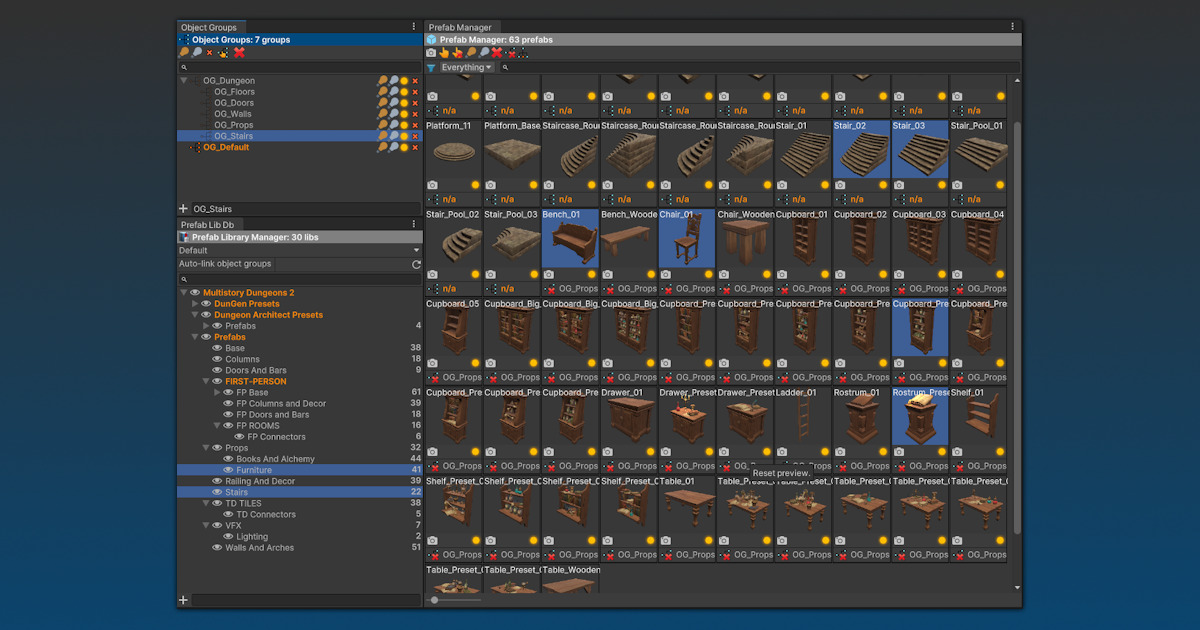Viewport: 1200px width, 630px height.
Task: Open the Everything filter dropdown
Action: pos(465,67)
